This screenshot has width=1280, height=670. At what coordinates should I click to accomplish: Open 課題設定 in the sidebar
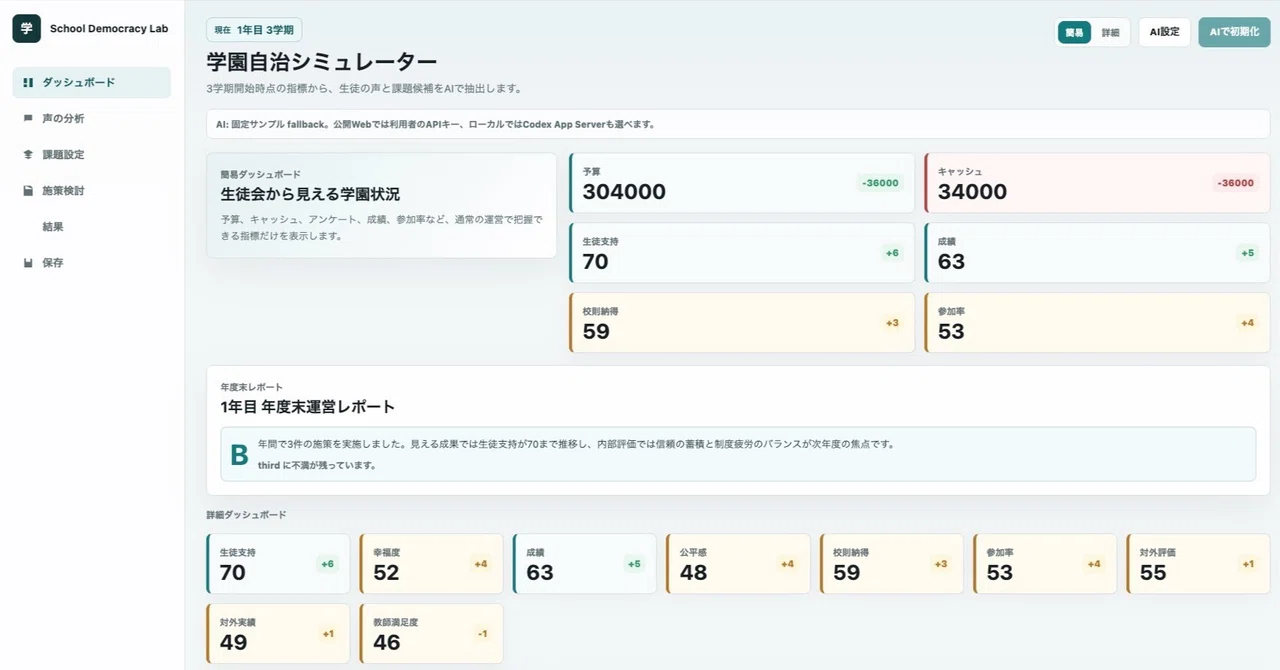tap(91, 155)
